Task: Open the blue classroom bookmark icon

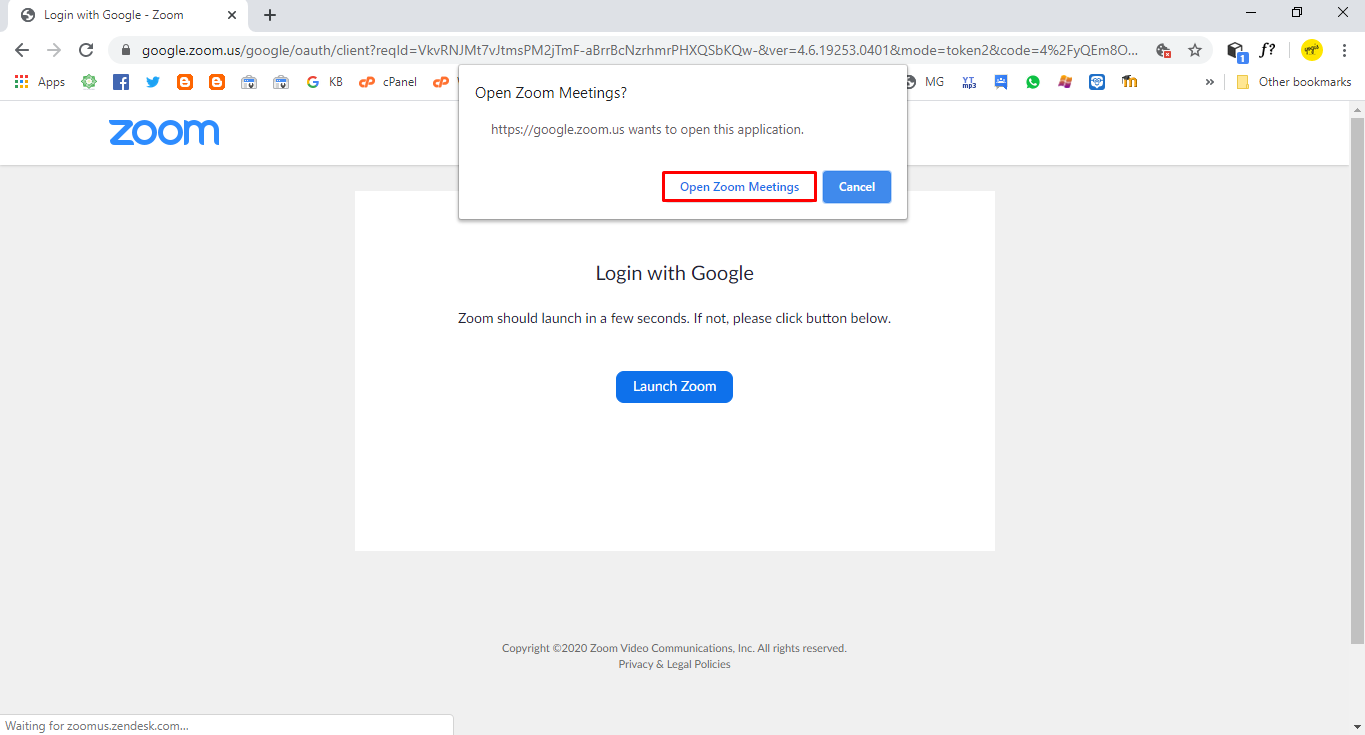Action: point(1001,82)
